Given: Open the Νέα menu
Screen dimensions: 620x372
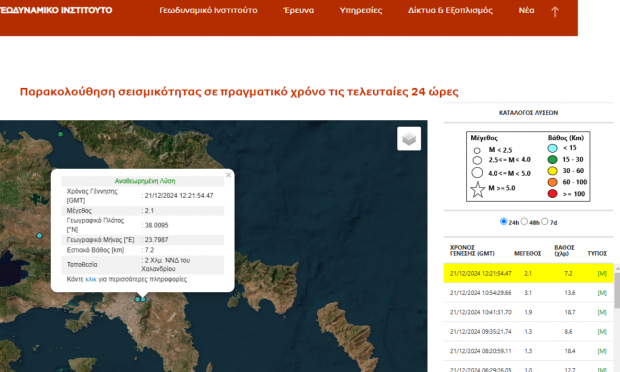Looking at the screenshot, I should click(526, 10).
